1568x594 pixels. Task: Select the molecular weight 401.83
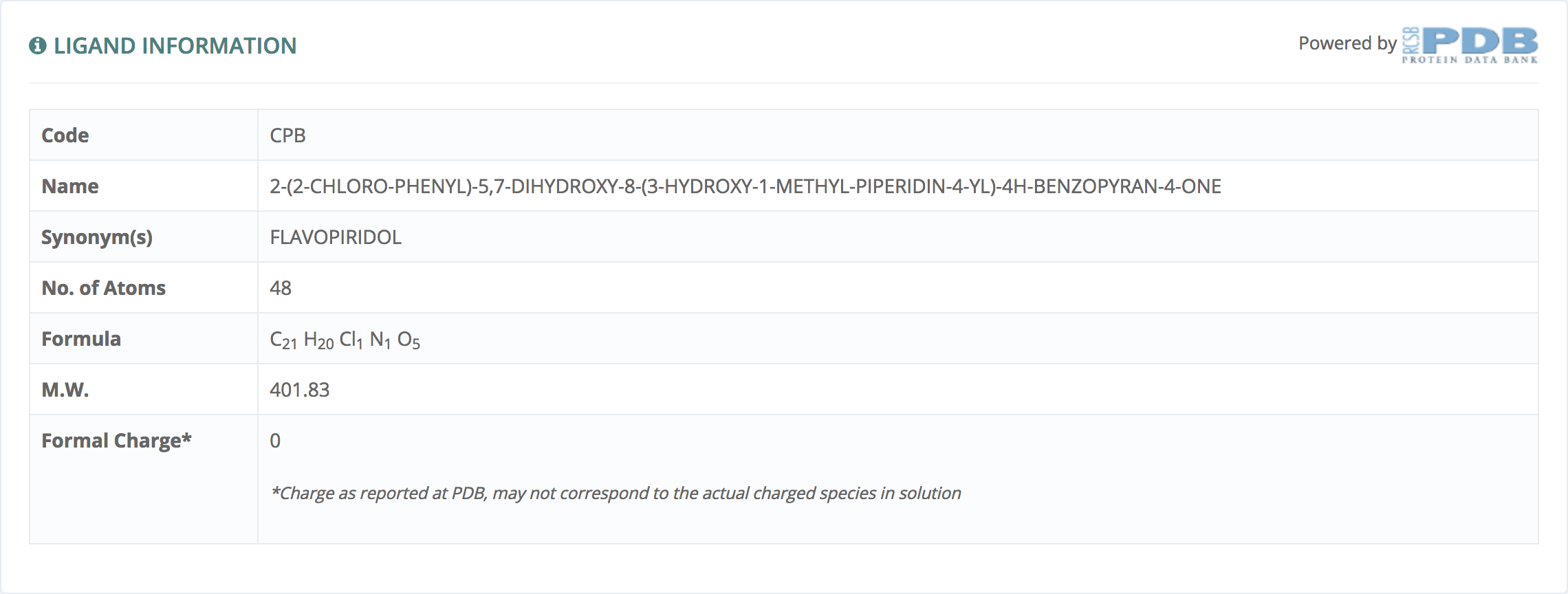tap(300, 390)
